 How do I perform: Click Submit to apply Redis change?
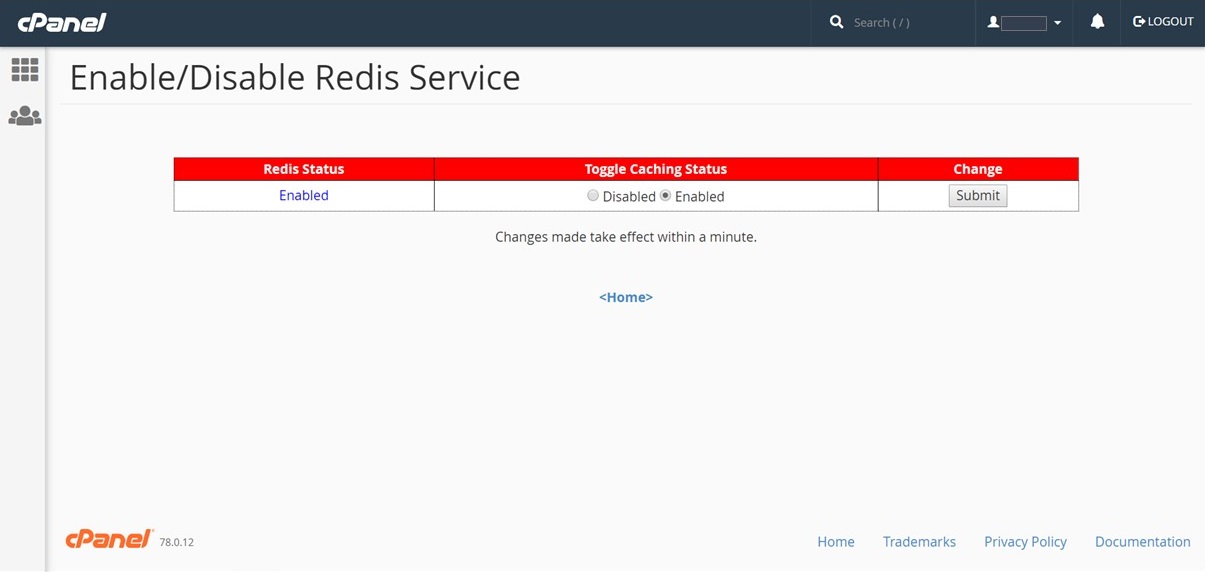pyautogui.click(x=977, y=196)
